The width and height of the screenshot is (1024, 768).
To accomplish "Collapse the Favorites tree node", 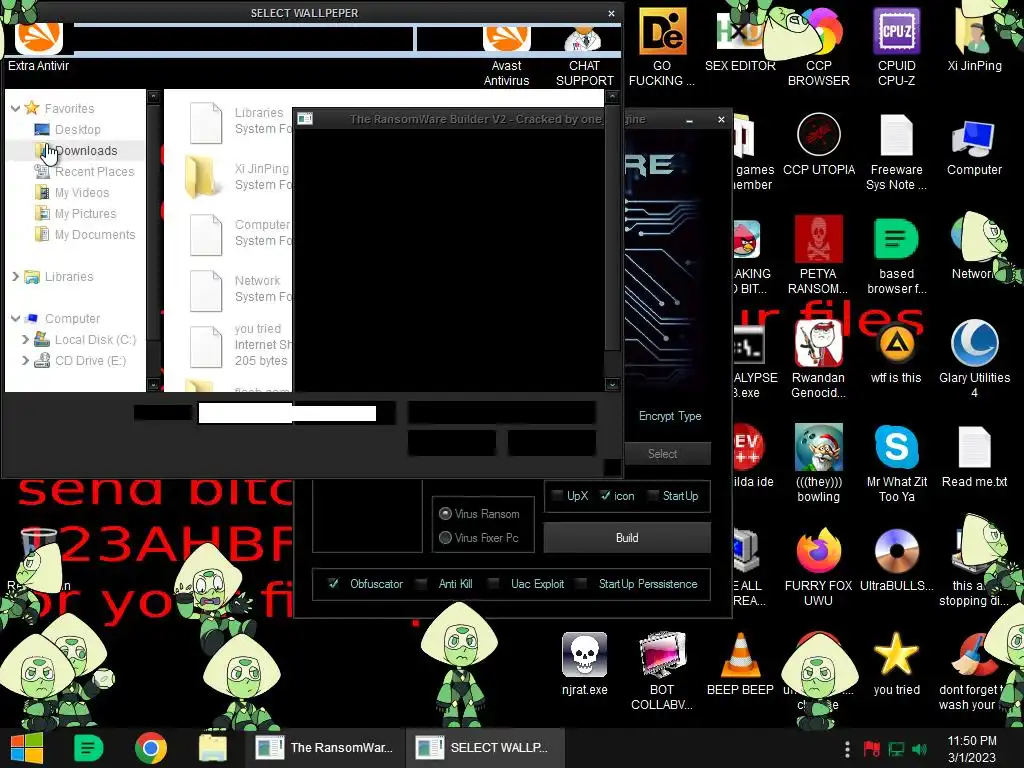I will pyautogui.click(x=16, y=108).
